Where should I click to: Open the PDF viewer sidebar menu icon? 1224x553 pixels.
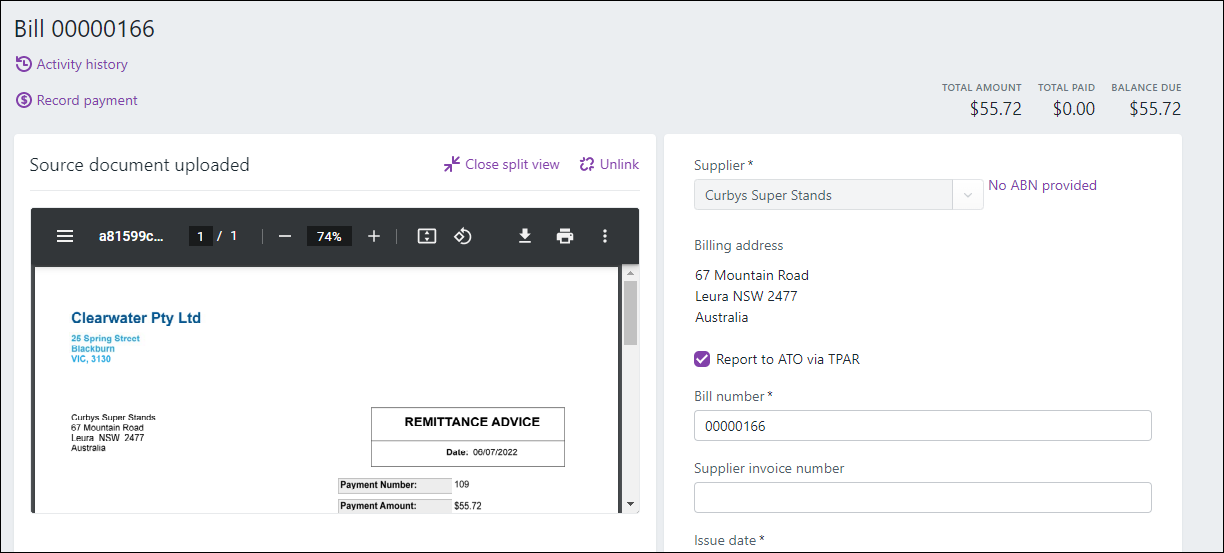[65, 236]
